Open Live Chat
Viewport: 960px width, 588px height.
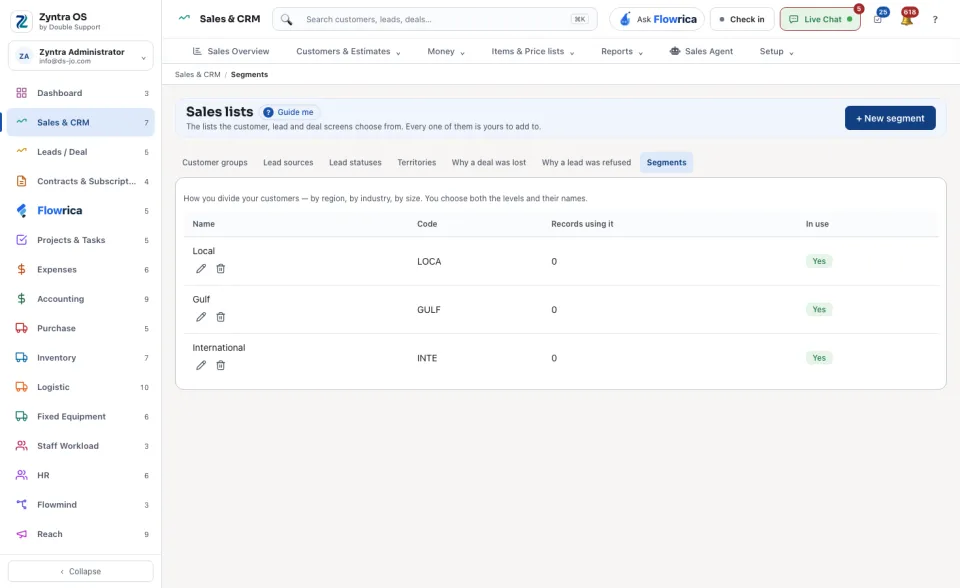click(x=820, y=20)
